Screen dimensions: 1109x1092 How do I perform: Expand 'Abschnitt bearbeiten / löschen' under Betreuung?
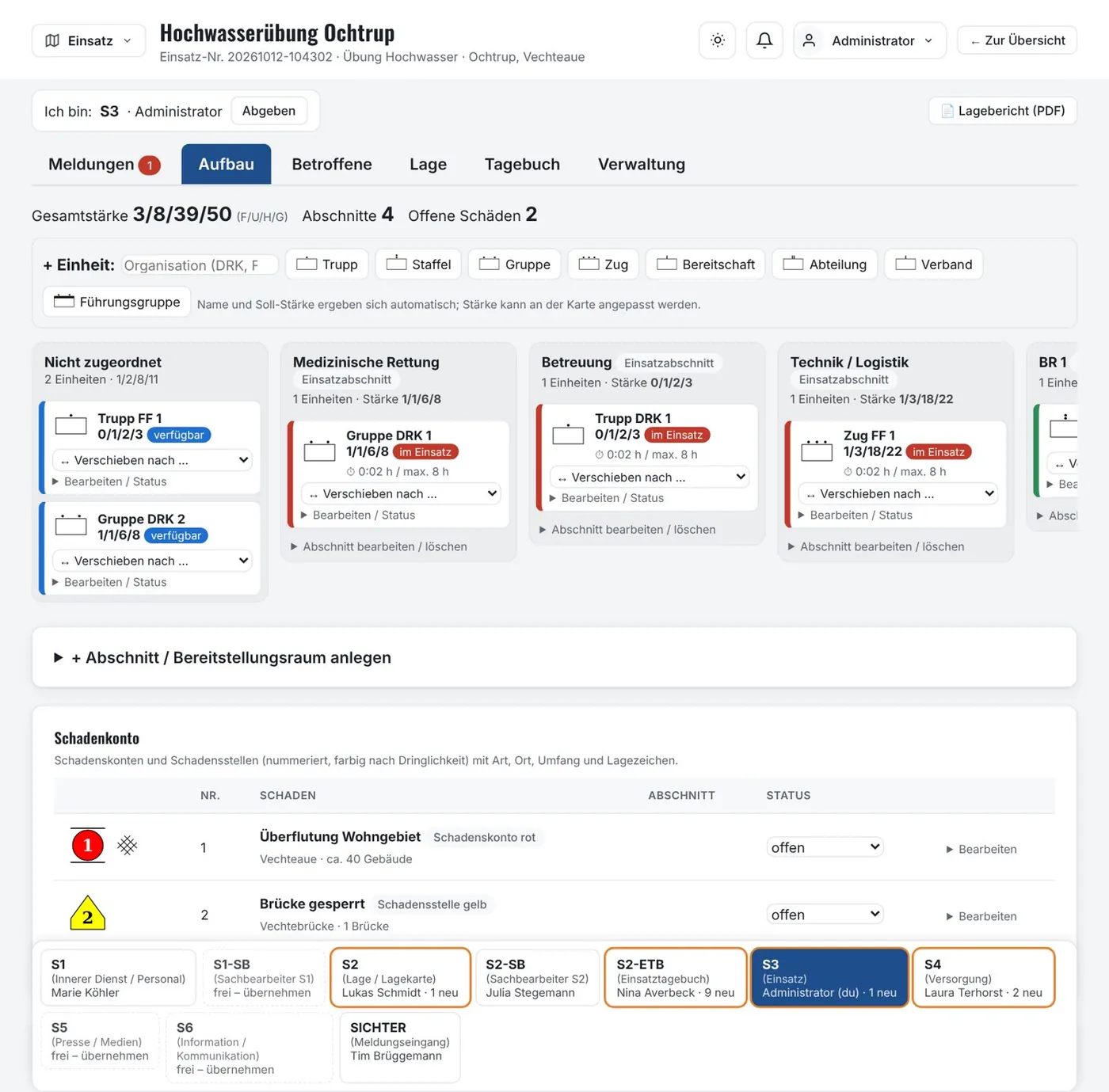click(627, 530)
